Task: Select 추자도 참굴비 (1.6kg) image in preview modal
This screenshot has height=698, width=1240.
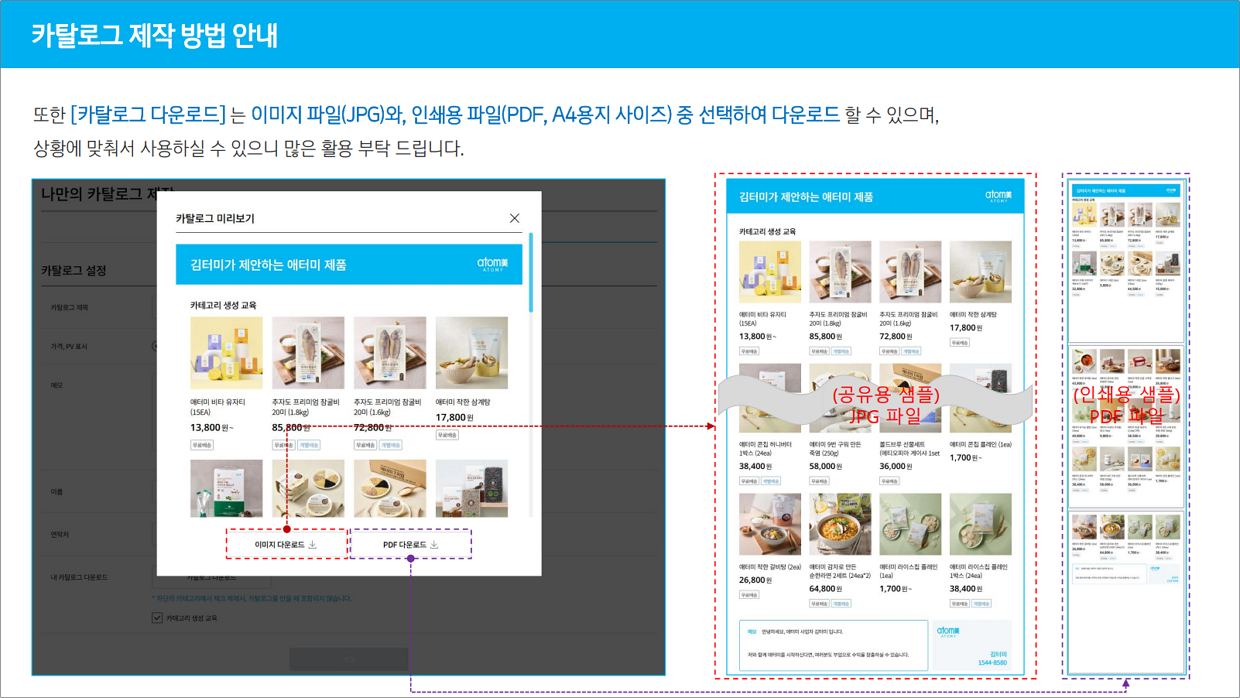Action: pos(390,354)
